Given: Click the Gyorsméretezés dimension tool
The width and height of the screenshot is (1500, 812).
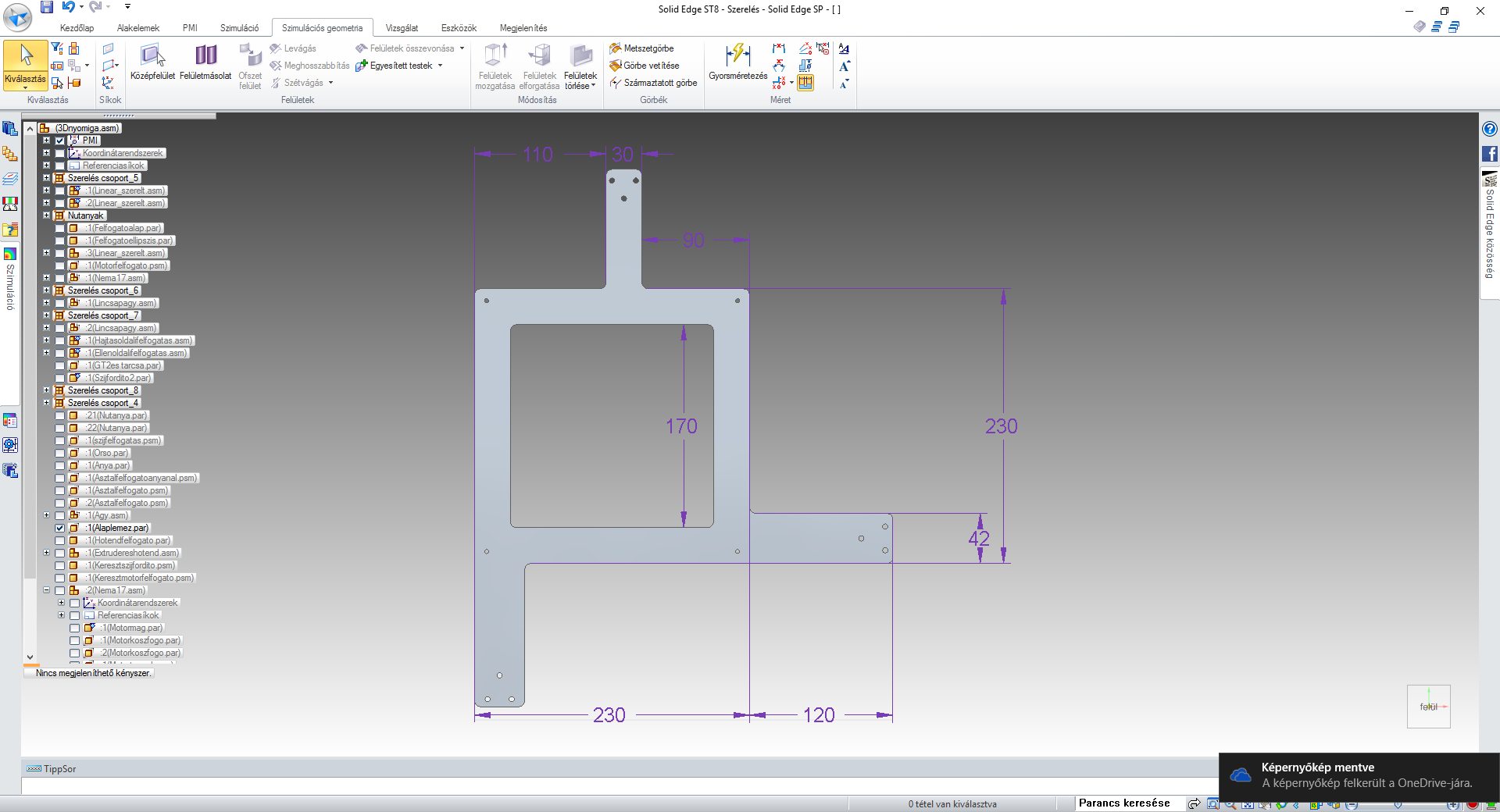Looking at the screenshot, I should pos(737,58).
